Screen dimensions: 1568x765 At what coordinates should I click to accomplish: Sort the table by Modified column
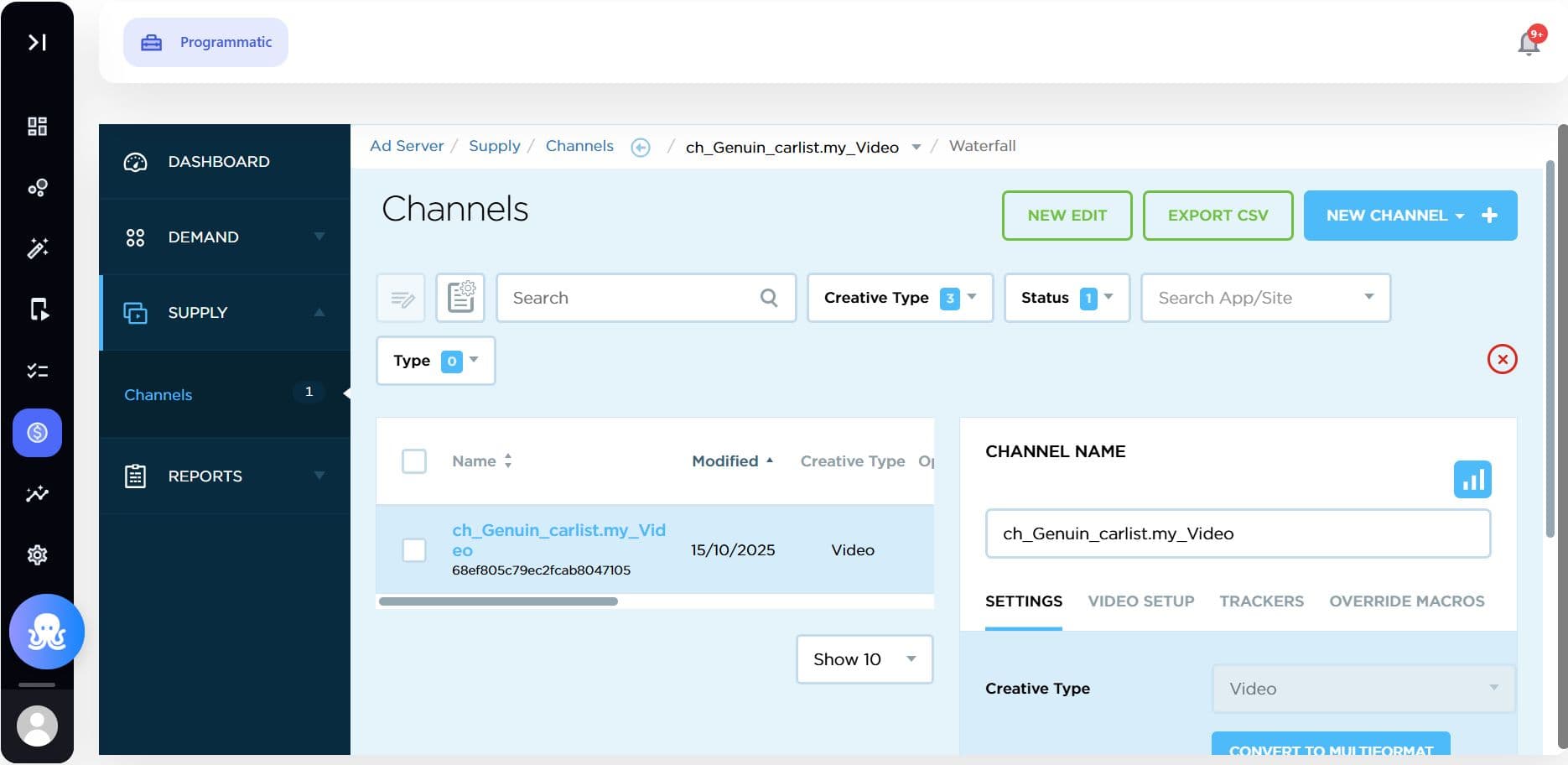point(732,461)
